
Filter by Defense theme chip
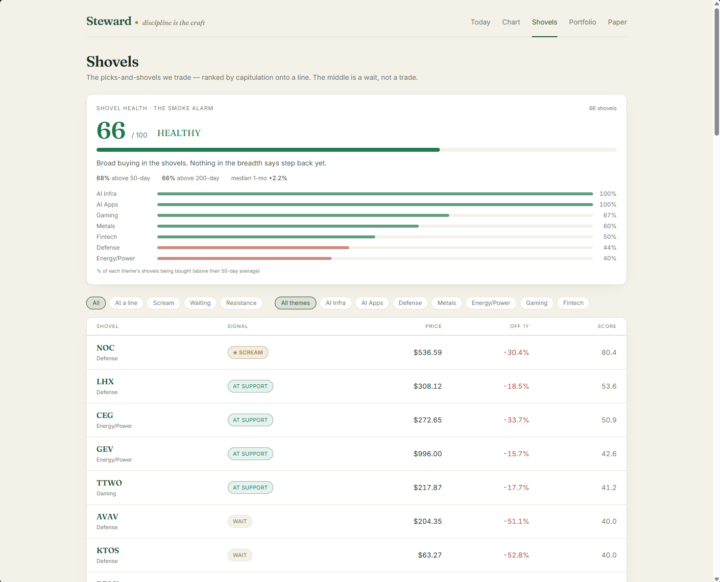coord(410,303)
